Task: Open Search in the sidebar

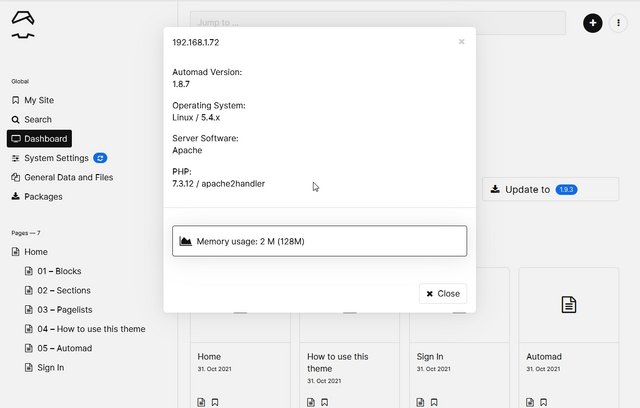Action: (x=31, y=120)
